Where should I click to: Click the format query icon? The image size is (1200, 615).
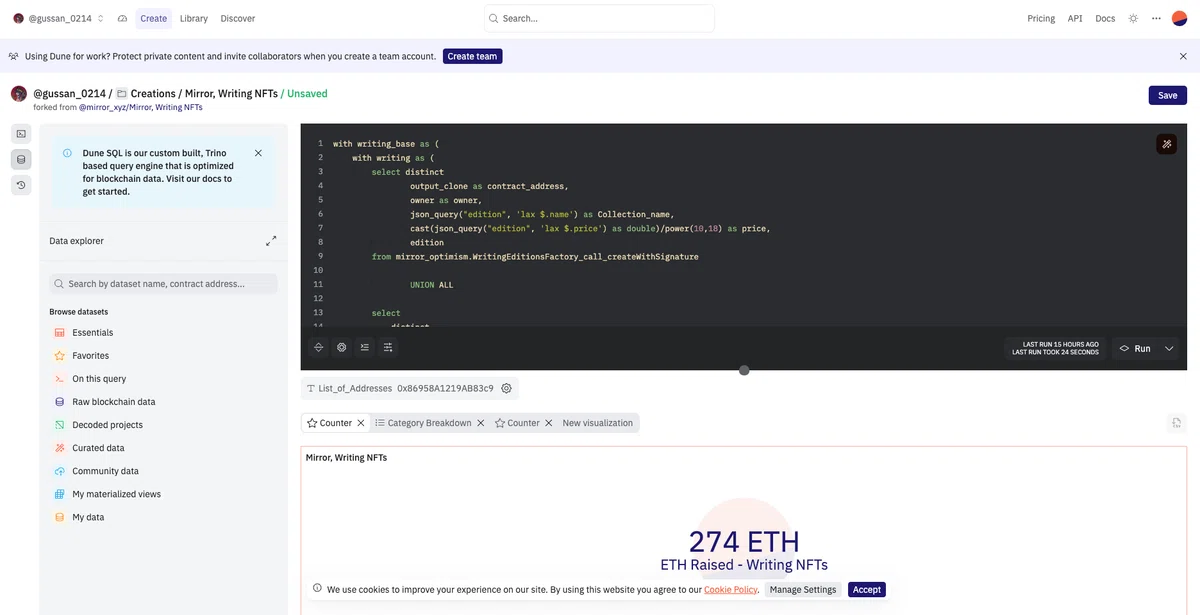[365, 348]
